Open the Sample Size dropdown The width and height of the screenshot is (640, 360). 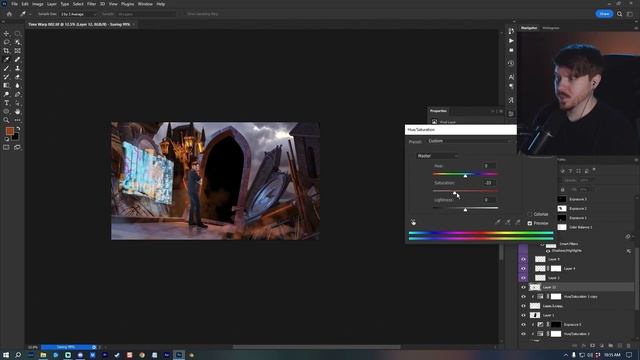click(x=79, y=14)
